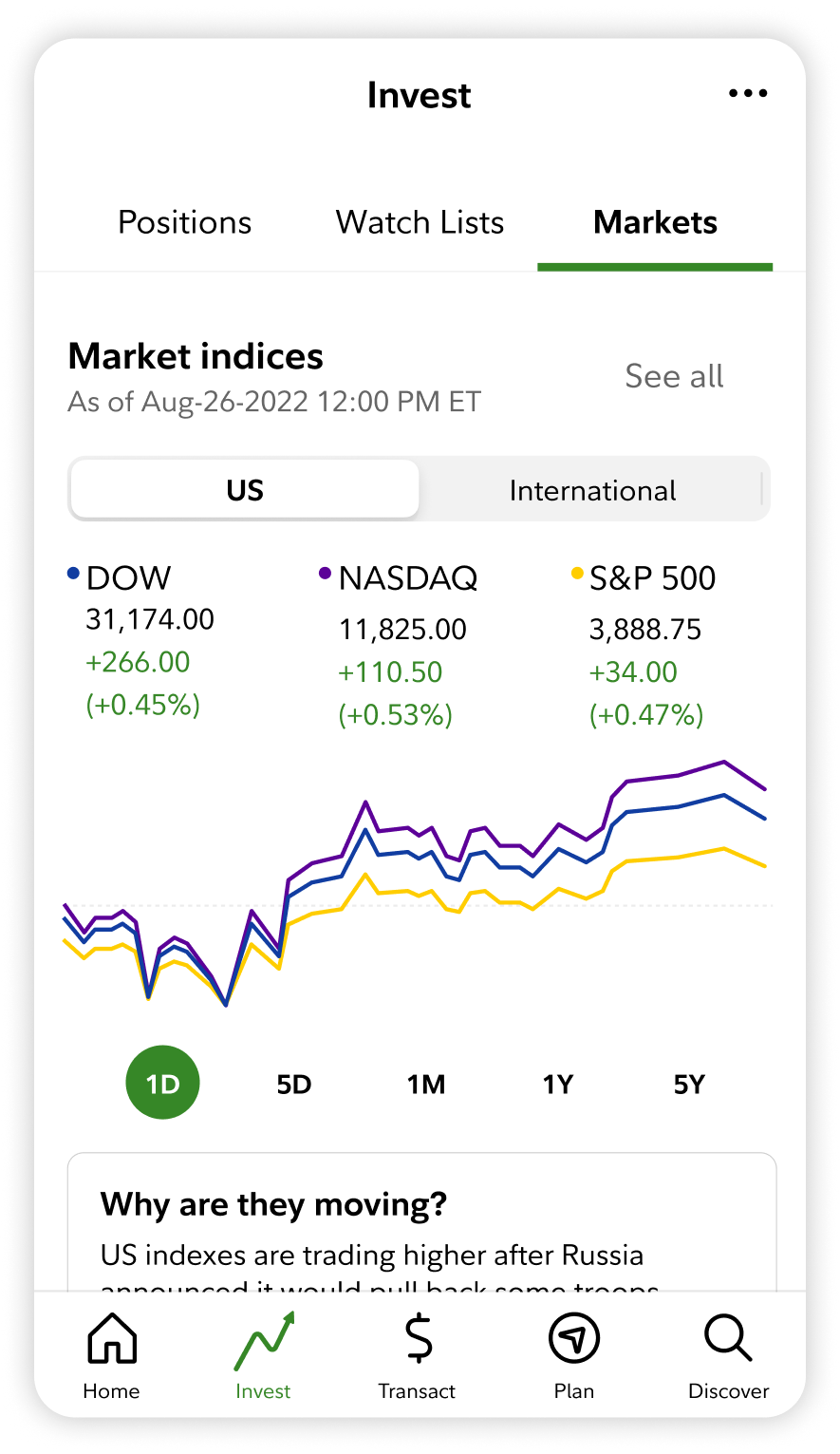The width and height of the screenshot is (840, 1454).
Task: Switch to the Positions tab
Action: click(185, 222)
